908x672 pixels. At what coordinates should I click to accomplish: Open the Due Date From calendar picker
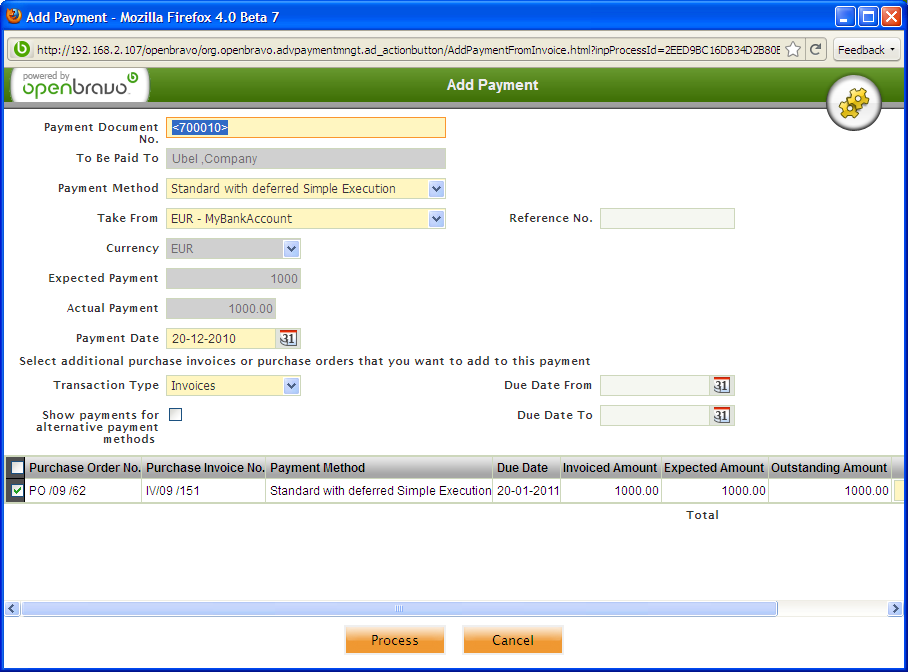click(721, 385)
